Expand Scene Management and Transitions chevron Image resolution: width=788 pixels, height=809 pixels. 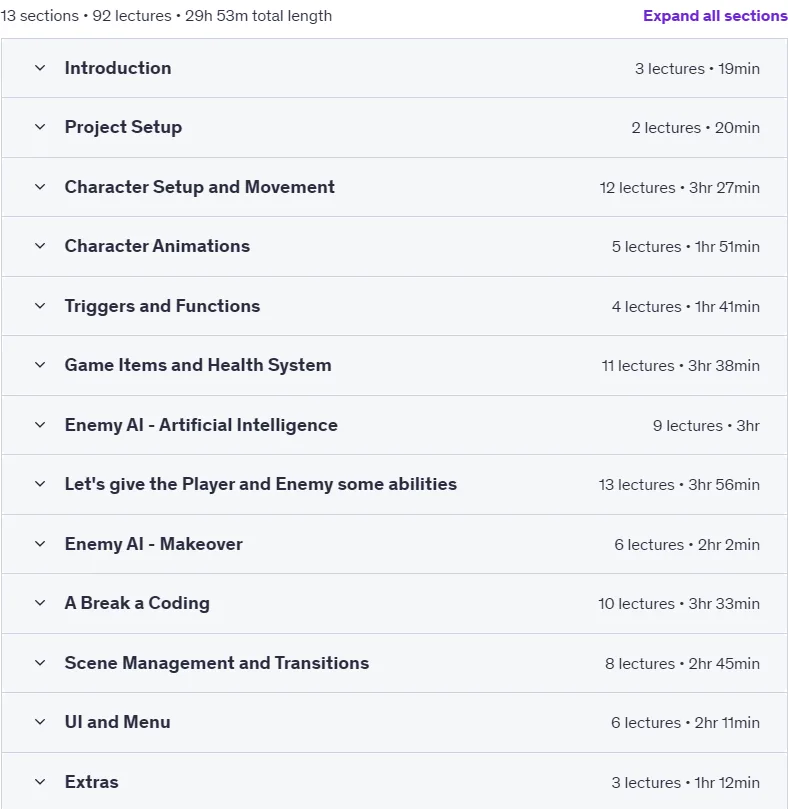click(40, 663)
